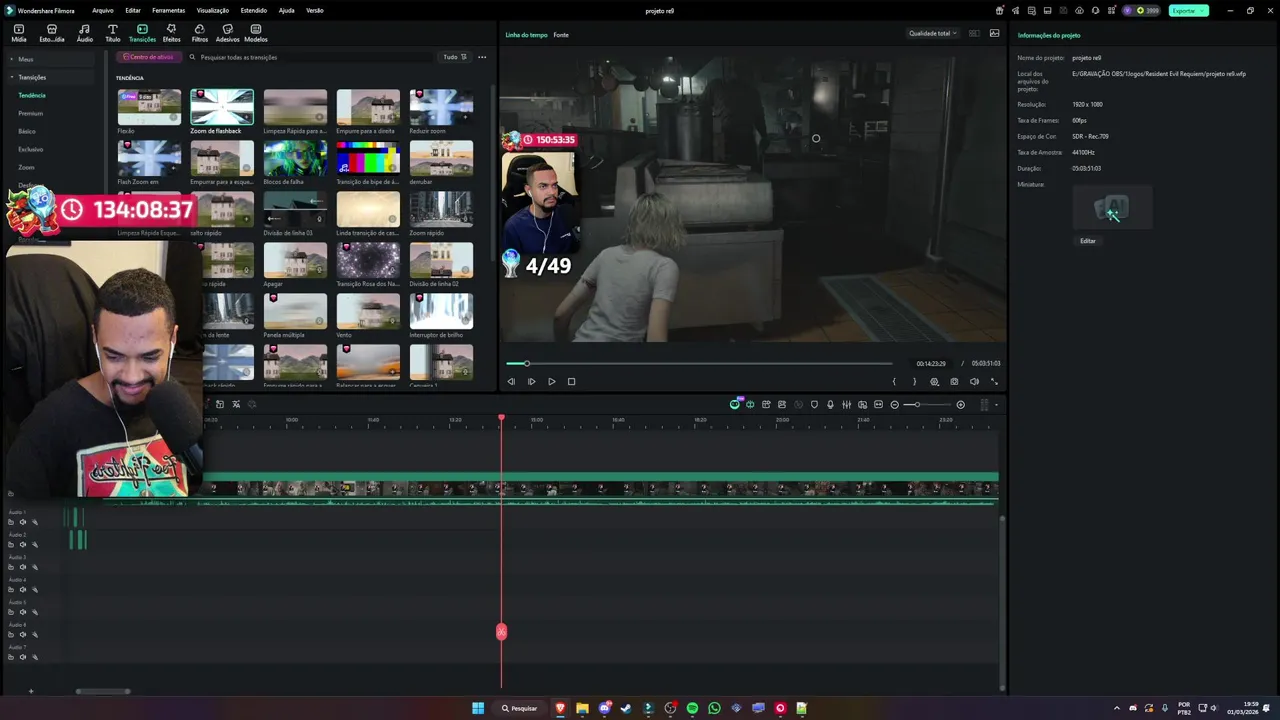Open timeline layout options dropdown arrow
The width and height of the screenshot is (1280, 720).
click(996, 404)
